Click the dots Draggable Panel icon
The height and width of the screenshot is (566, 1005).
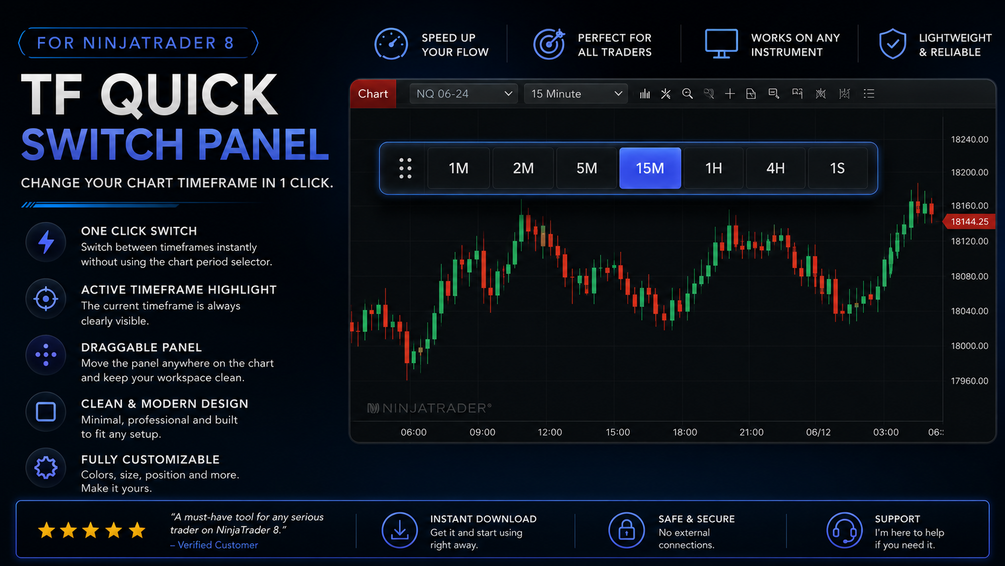pos(46,354)
